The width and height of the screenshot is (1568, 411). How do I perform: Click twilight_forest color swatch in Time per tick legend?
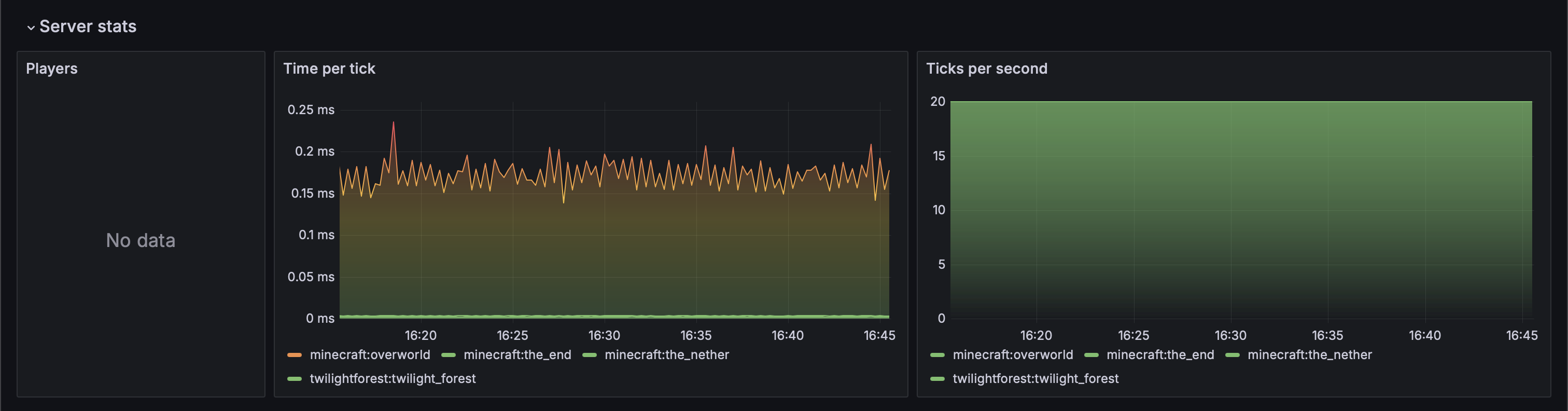(x=295, y=379)
